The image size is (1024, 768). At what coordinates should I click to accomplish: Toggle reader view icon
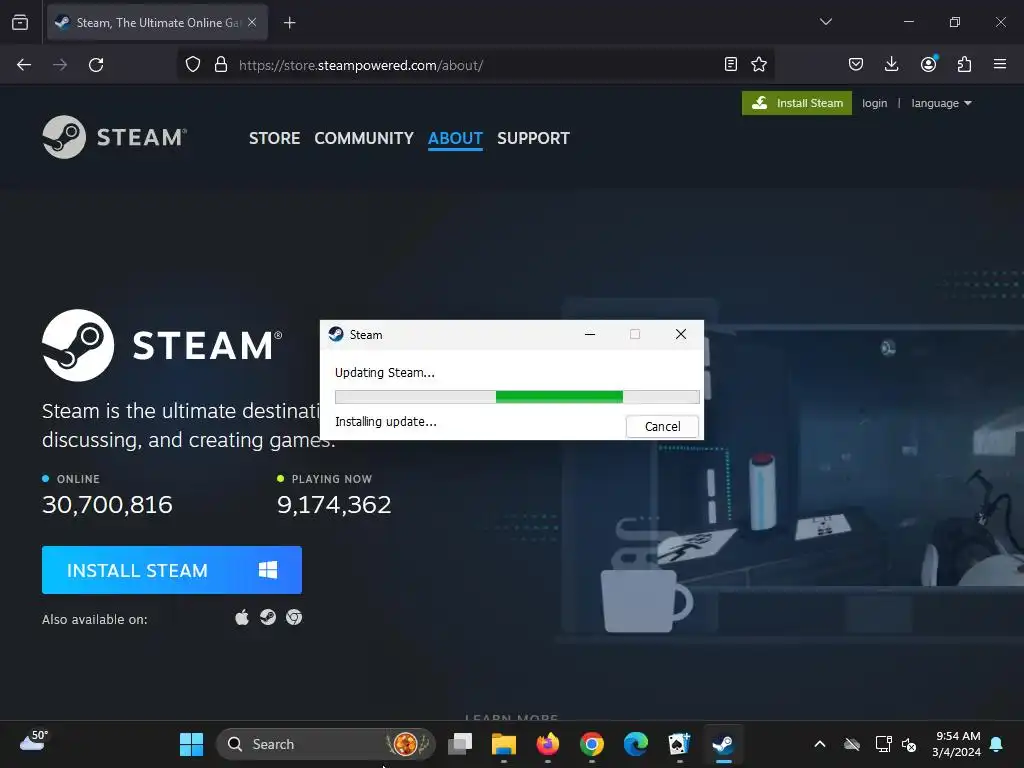[x=731, y=64]
